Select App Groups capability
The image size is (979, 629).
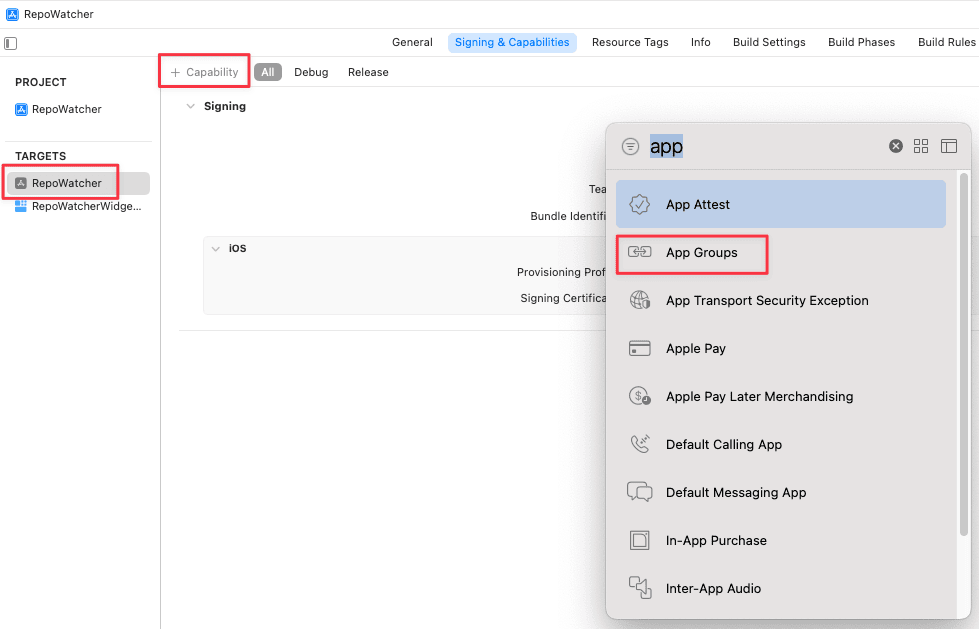tap(780, 252)
